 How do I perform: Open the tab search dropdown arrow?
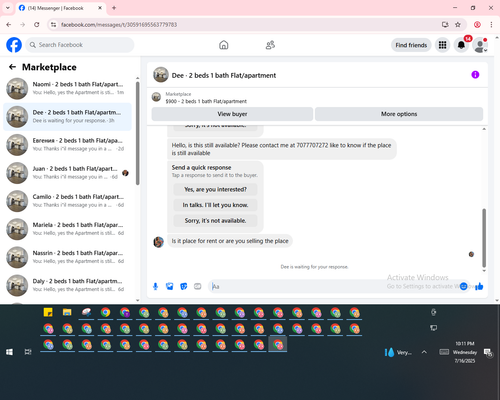(x=8, y=8)
